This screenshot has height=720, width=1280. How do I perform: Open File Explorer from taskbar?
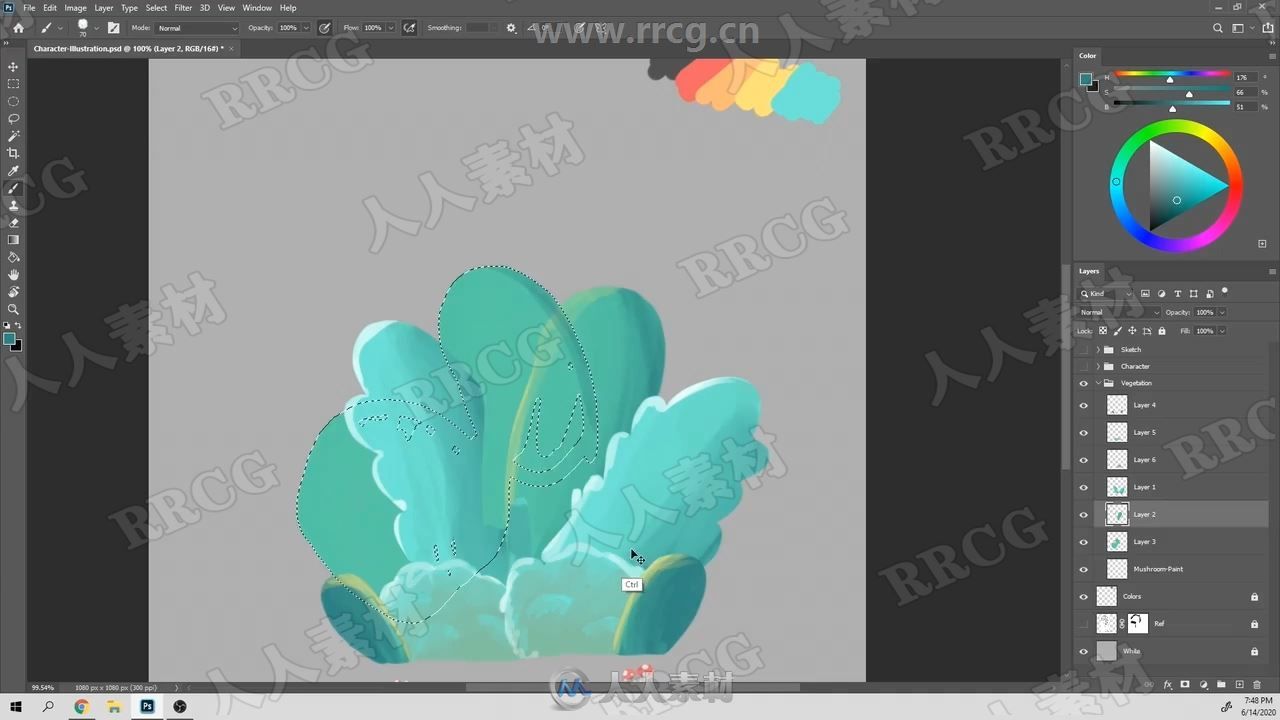[114, 706]
